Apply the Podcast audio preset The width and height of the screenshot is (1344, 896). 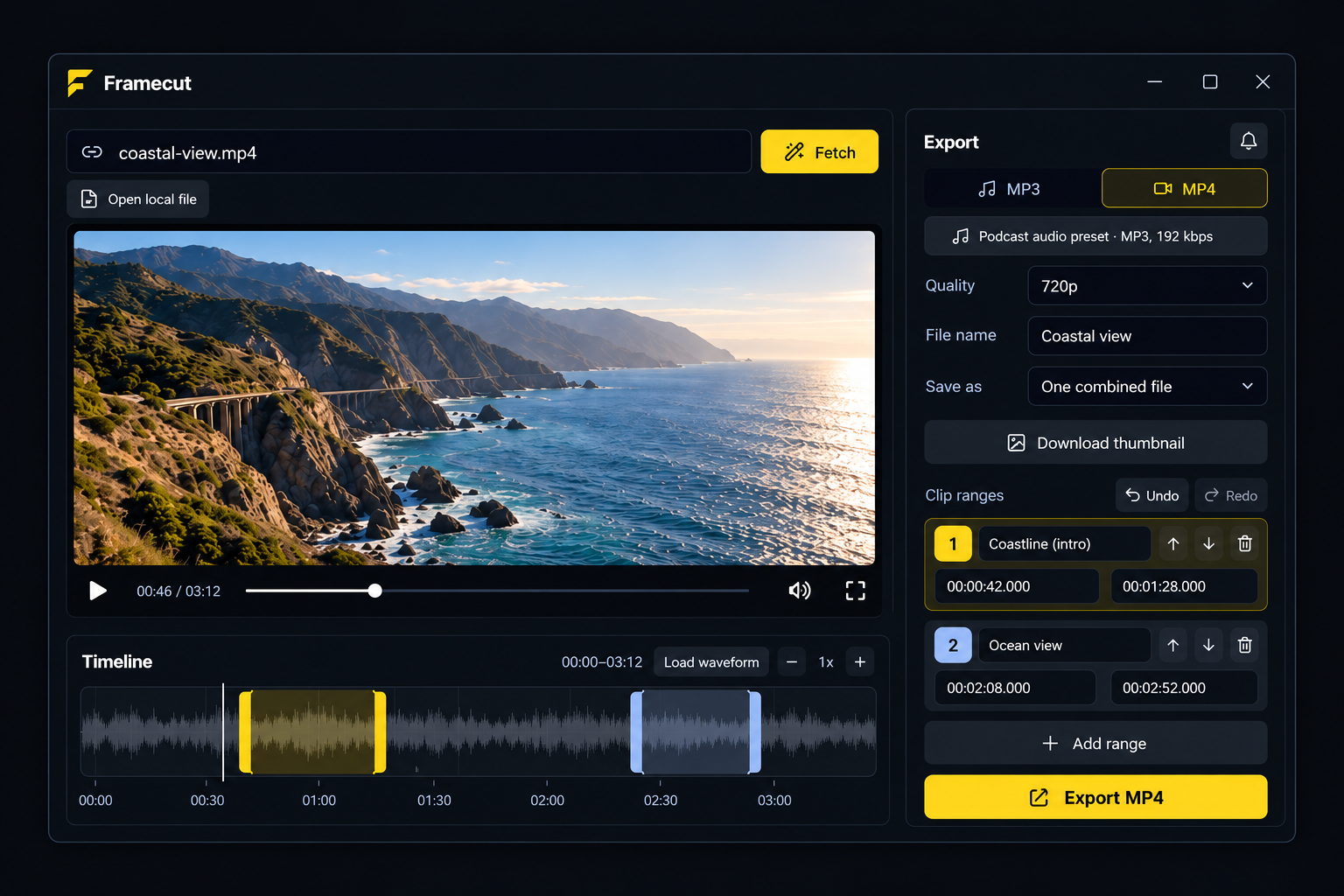(x=1095, y=236)
